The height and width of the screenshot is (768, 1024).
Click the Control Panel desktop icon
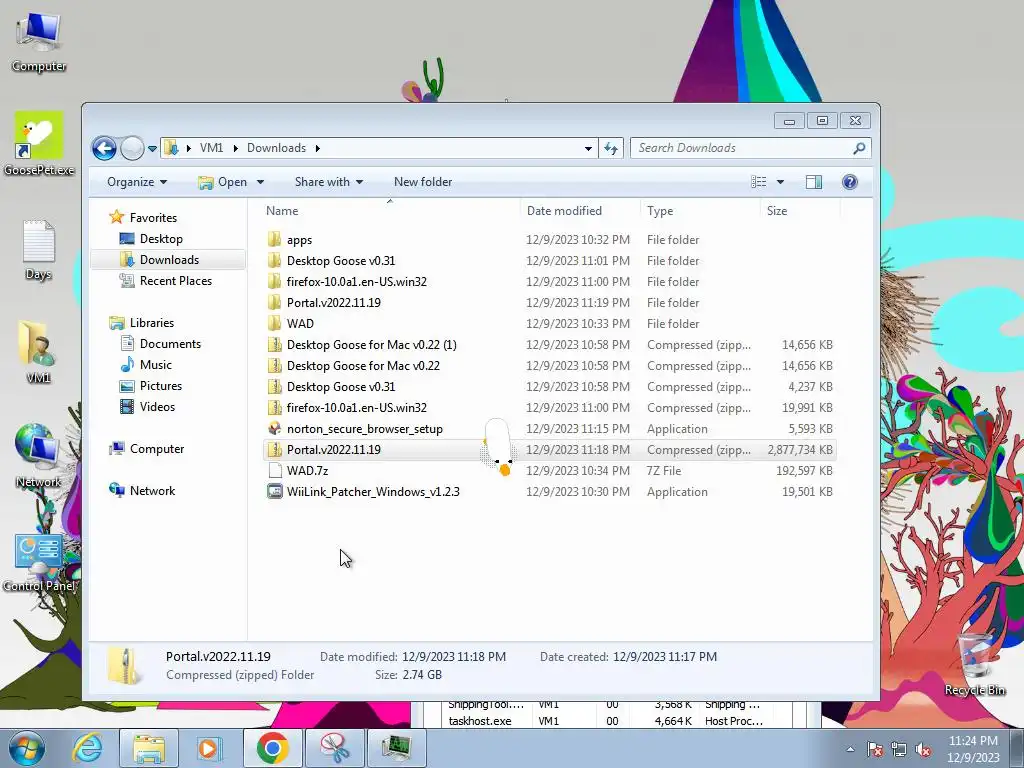(39, 563)
